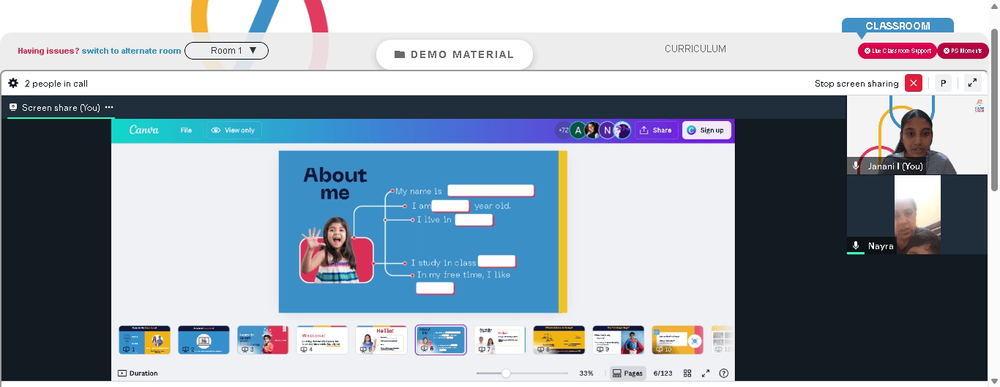Image resolution: width=1000 pixels, height=387 pixels.
Task: Select page 10 thumbnail
Action: pos(677,340)
